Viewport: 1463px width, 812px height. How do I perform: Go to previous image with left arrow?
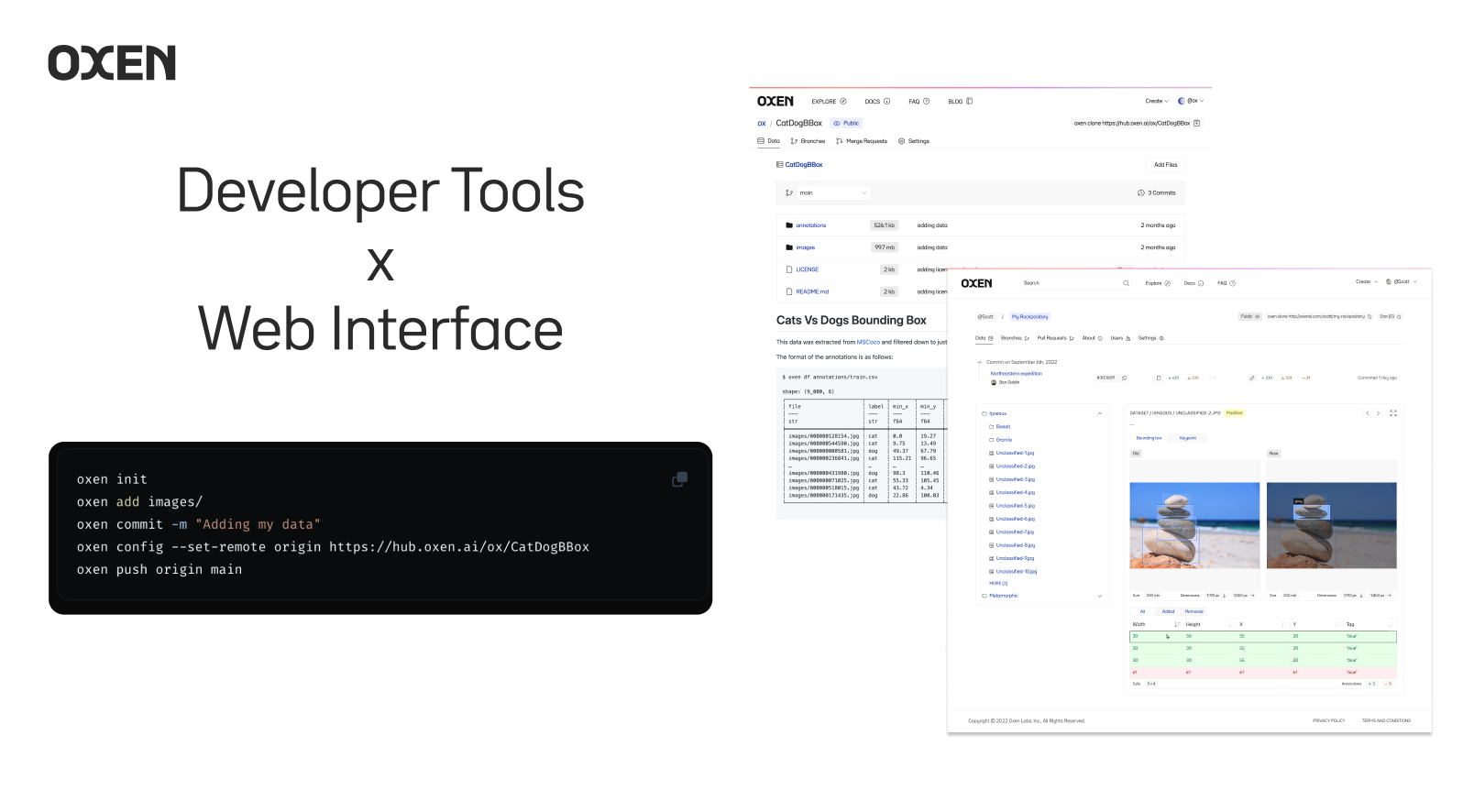pyautogui.click(x=1368, y=413)
